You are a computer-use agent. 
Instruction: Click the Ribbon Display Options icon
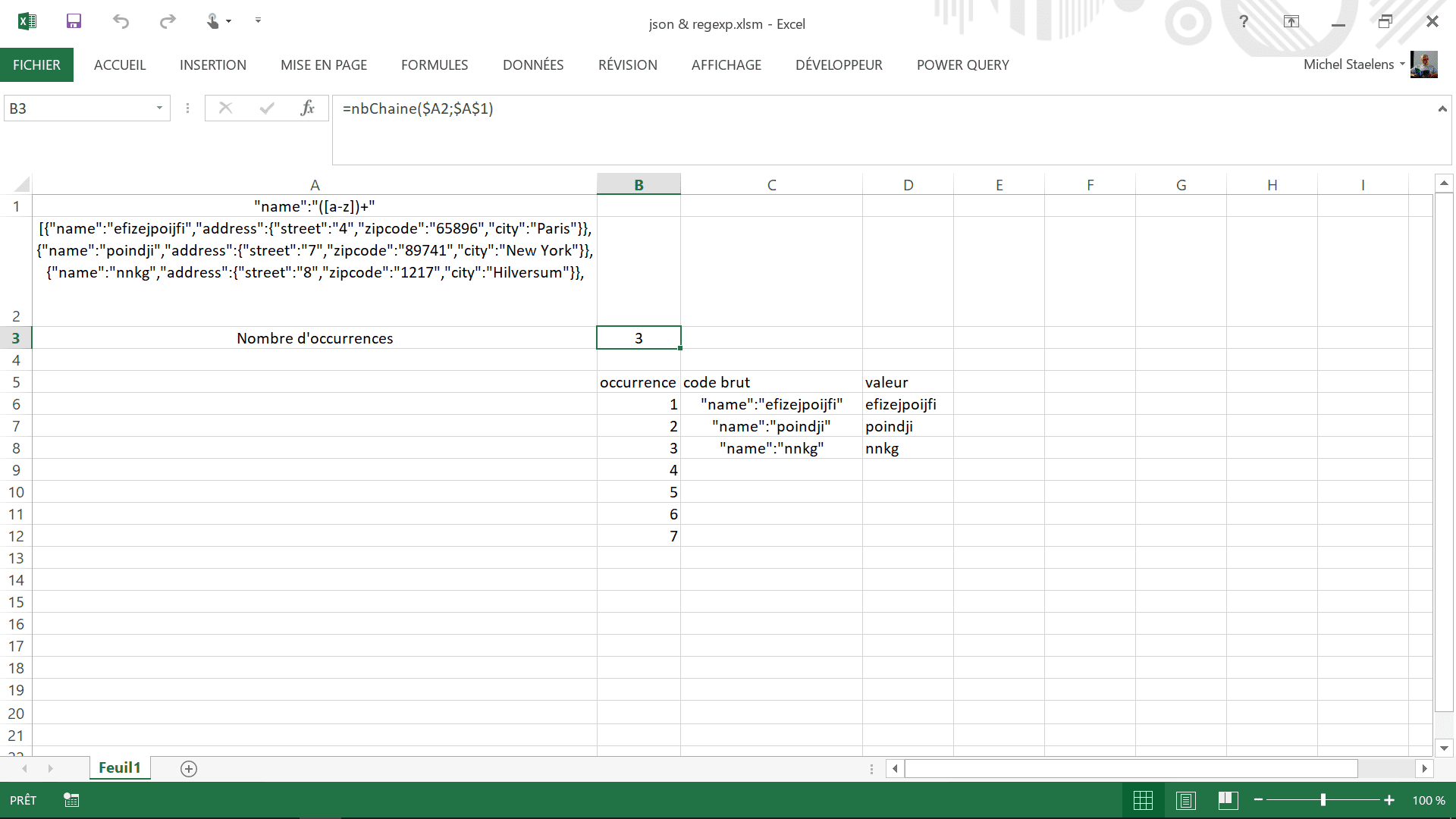pyautogui.click(x=1291, y=21)
